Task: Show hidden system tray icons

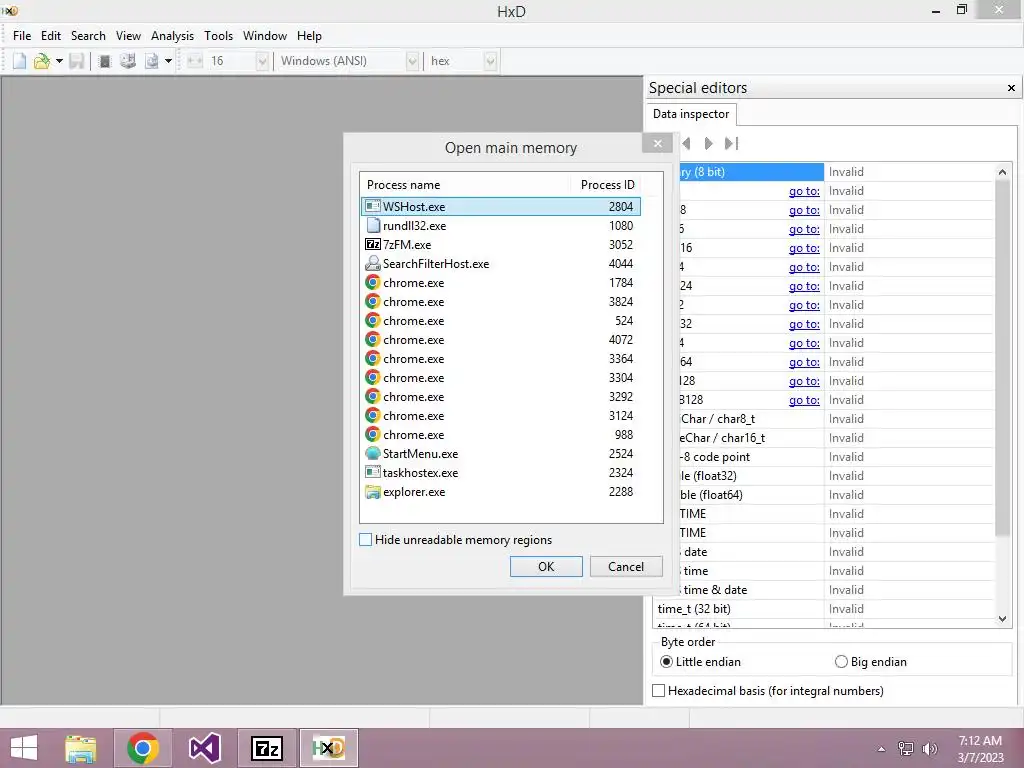Action: click(881, 749)
